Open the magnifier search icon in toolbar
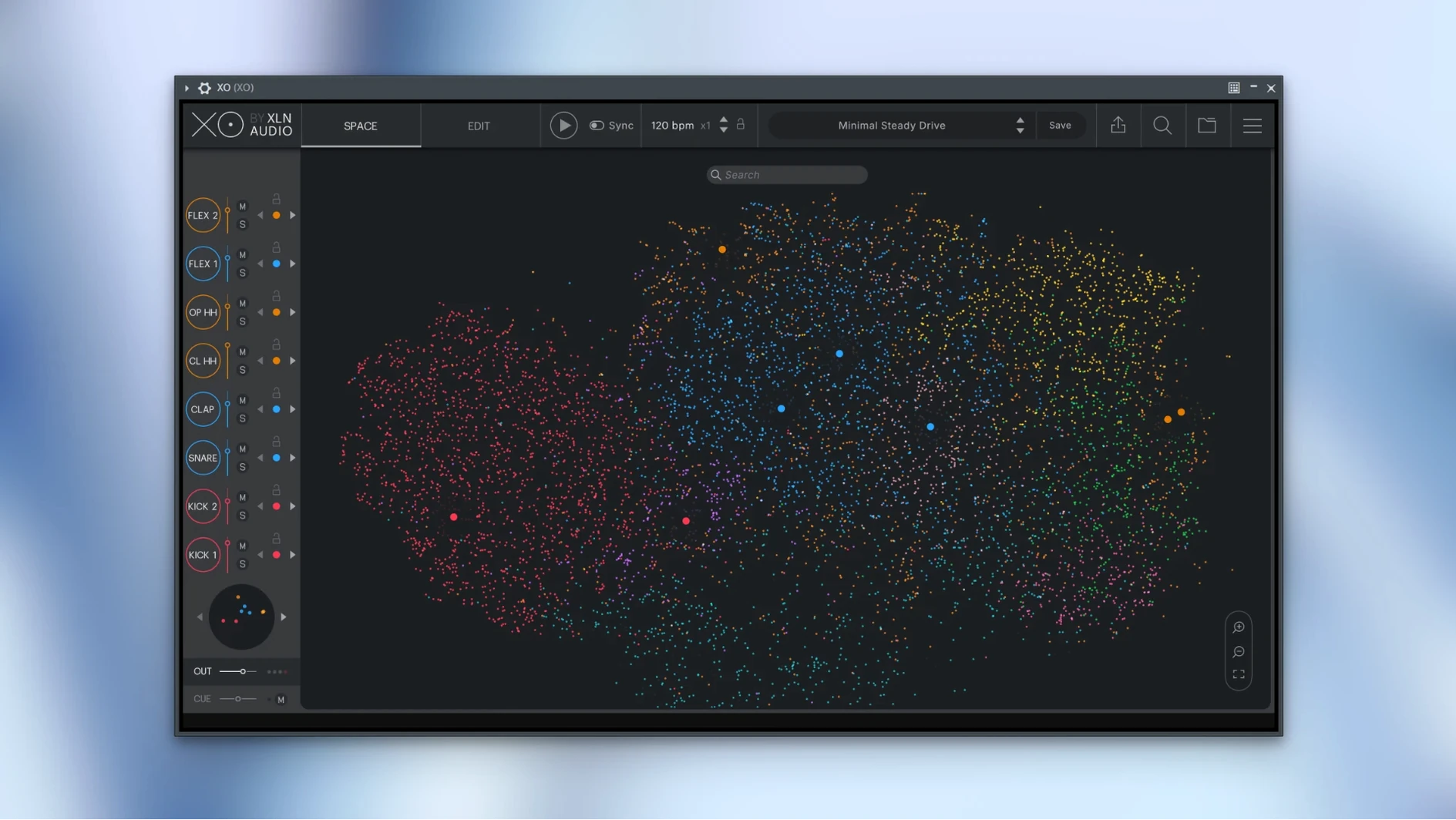 (1162, 125)
